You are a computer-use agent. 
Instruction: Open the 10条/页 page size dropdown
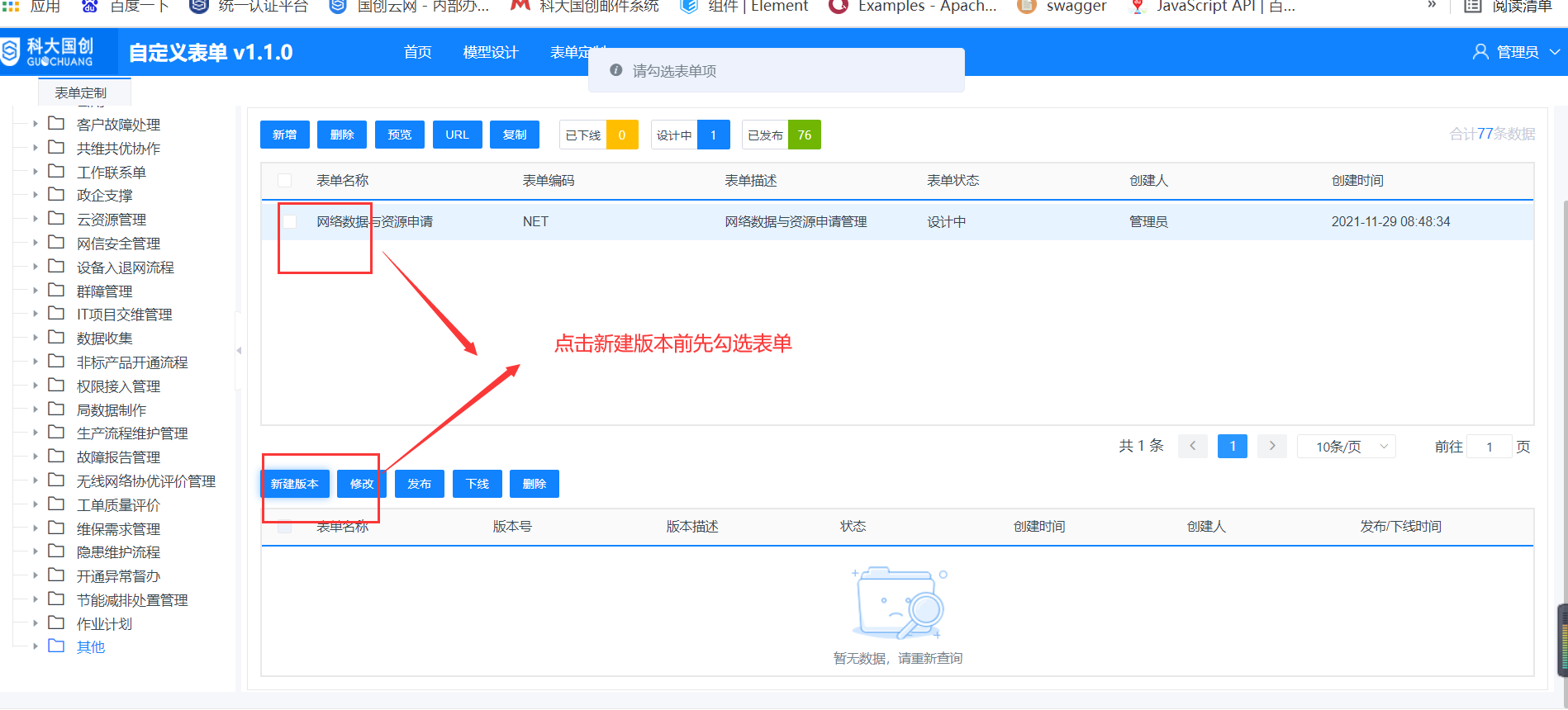click(1347, 447)
